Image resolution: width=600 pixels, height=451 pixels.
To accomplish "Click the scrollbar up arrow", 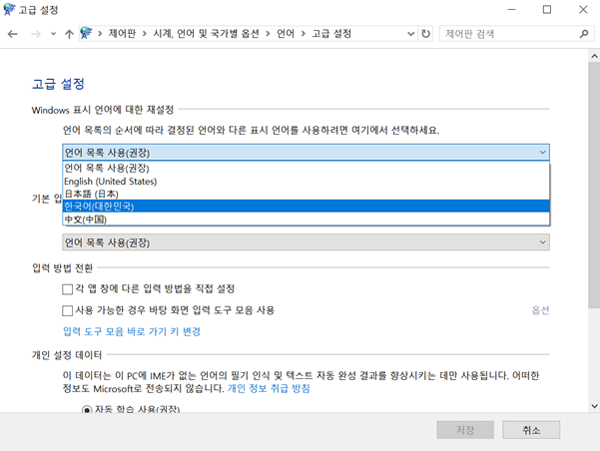I will 594,56.
